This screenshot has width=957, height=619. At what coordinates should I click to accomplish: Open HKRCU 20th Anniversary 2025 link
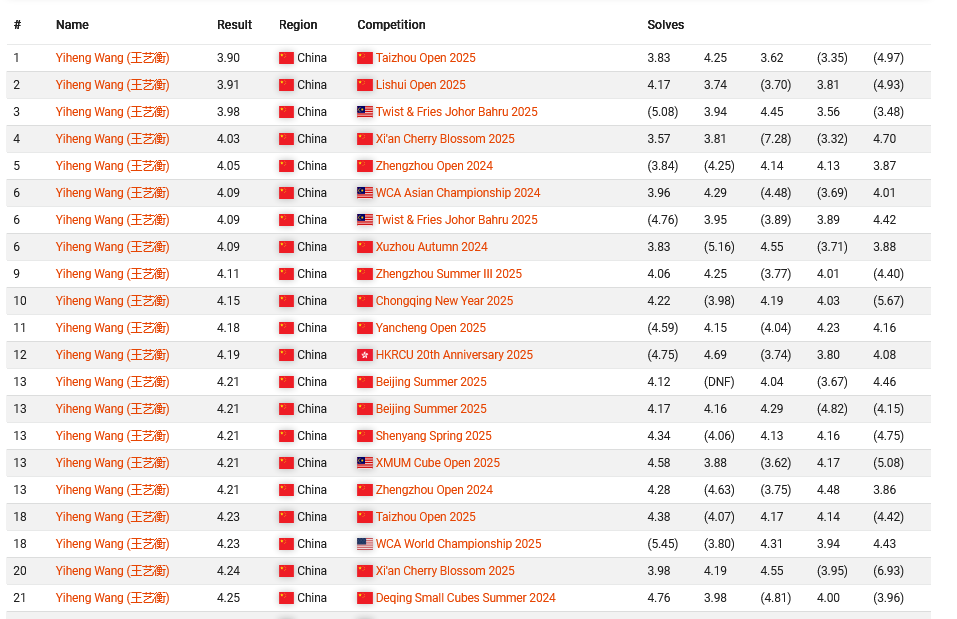coord(454,355)
